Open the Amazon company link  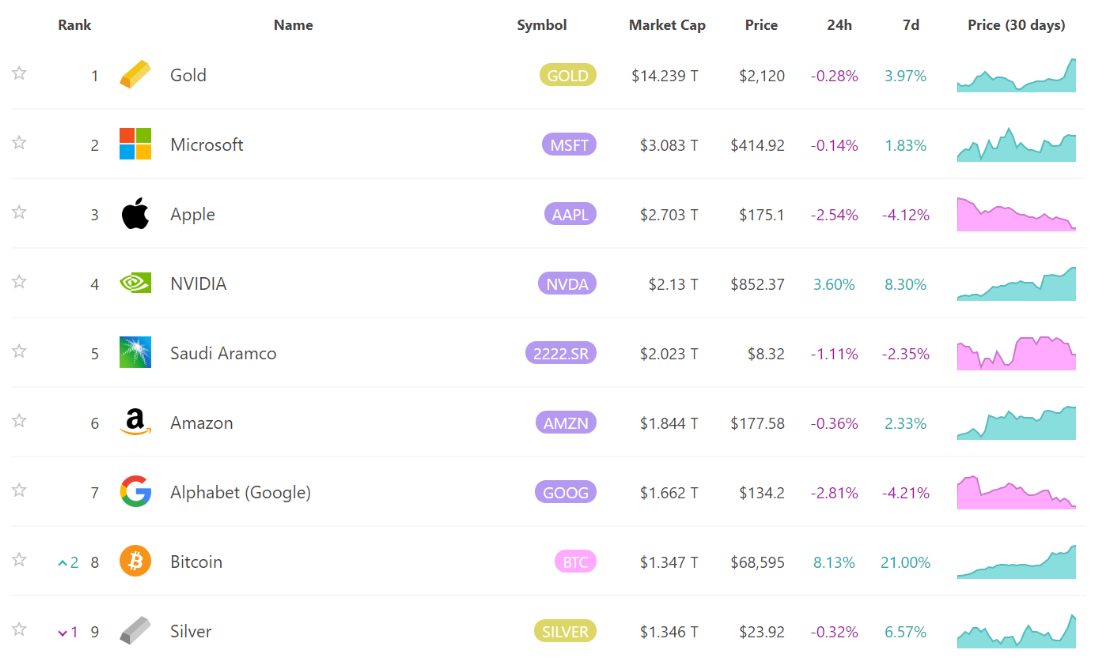pos(201,423)
